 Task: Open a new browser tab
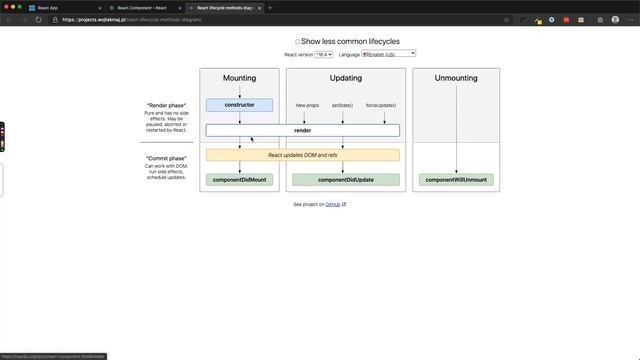[270, 8]
